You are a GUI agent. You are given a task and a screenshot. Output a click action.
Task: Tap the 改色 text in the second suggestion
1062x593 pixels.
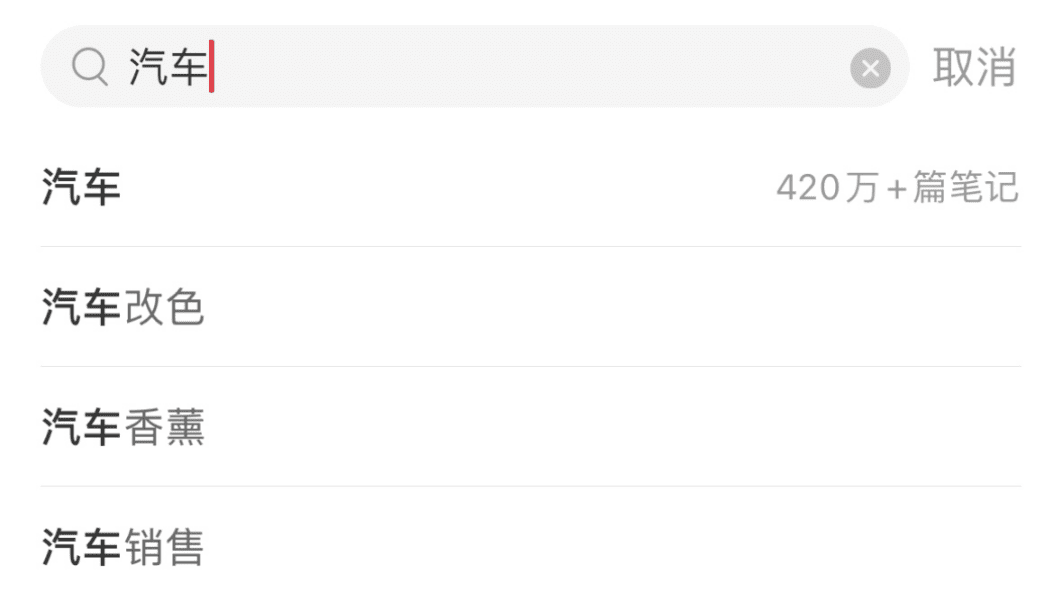click(164, 307)
